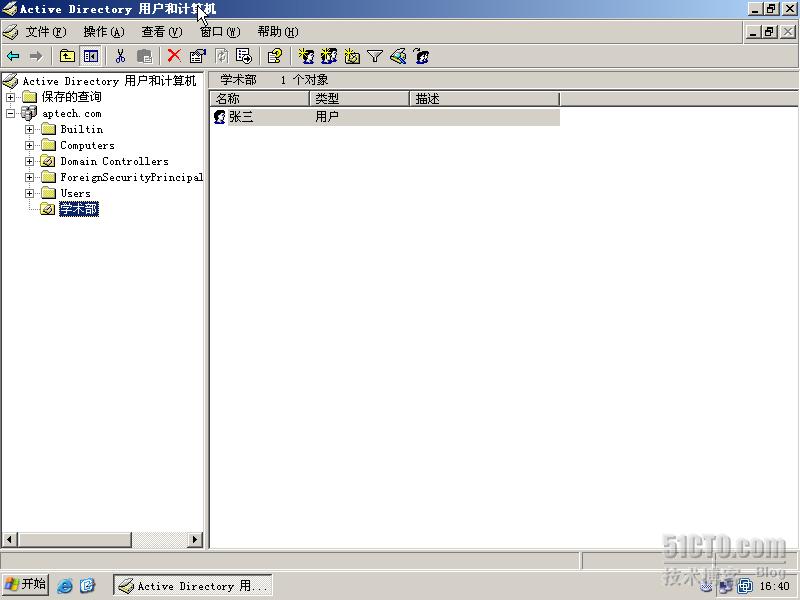The image size is (800, 600).
Task: Create new group with toolbar icon
Action: pos(329,56)
